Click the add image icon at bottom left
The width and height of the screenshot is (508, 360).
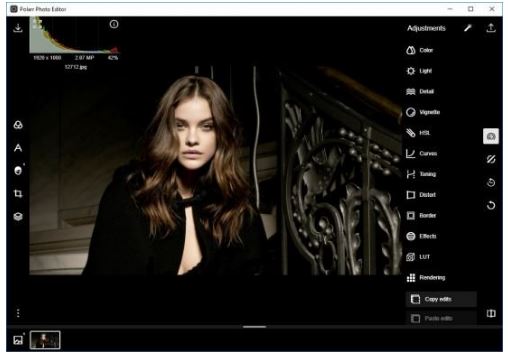[18, 340]
